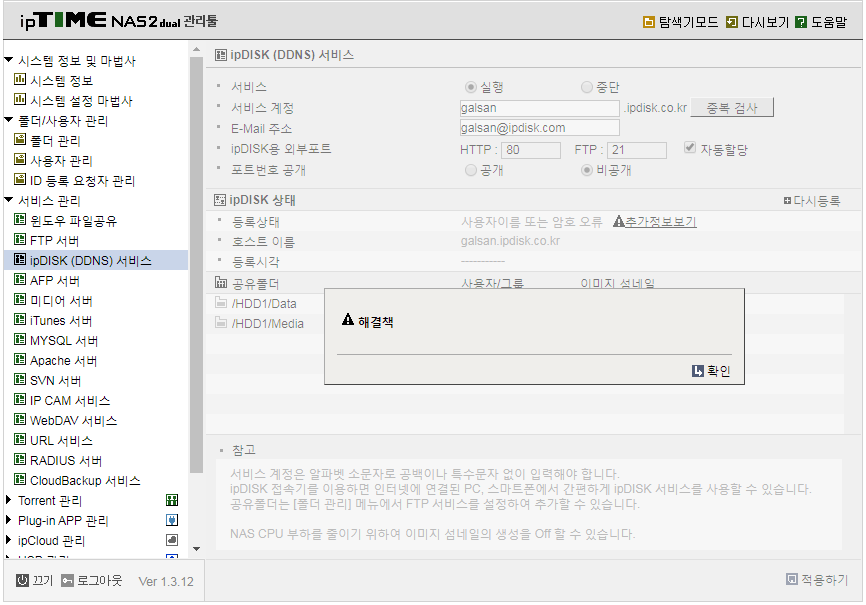
Task: Expand the Torrent 관리 section
Action: [x=8, y=500]
